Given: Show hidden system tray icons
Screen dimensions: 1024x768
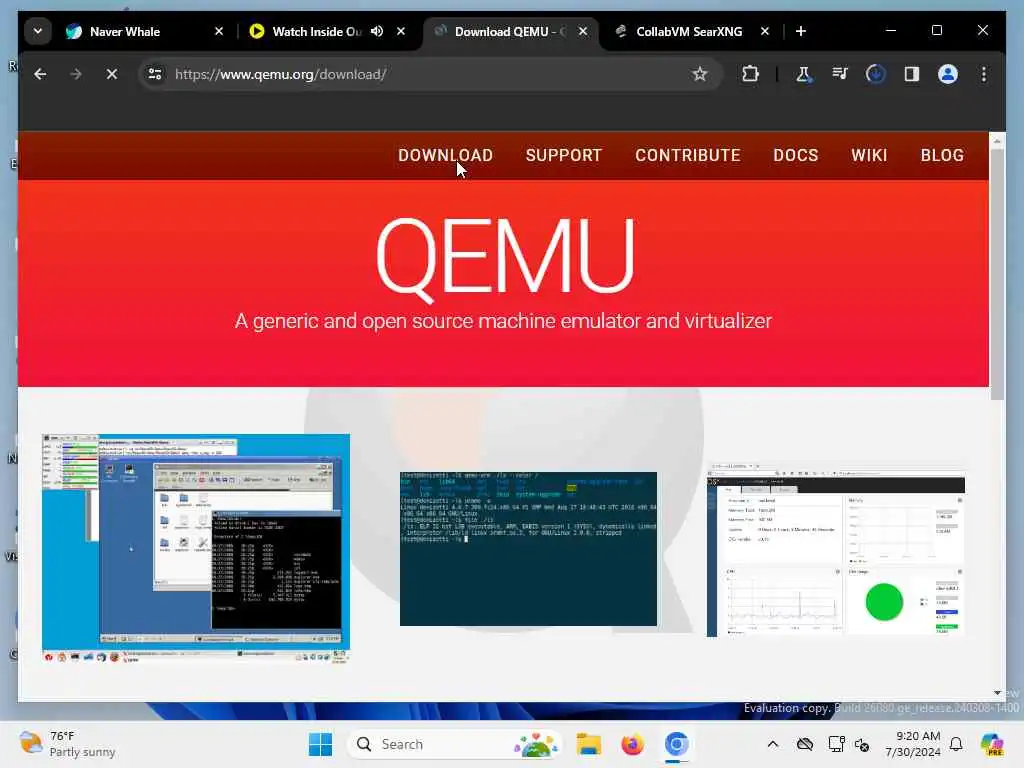Looking at the screenshot, I should (773, 744).
